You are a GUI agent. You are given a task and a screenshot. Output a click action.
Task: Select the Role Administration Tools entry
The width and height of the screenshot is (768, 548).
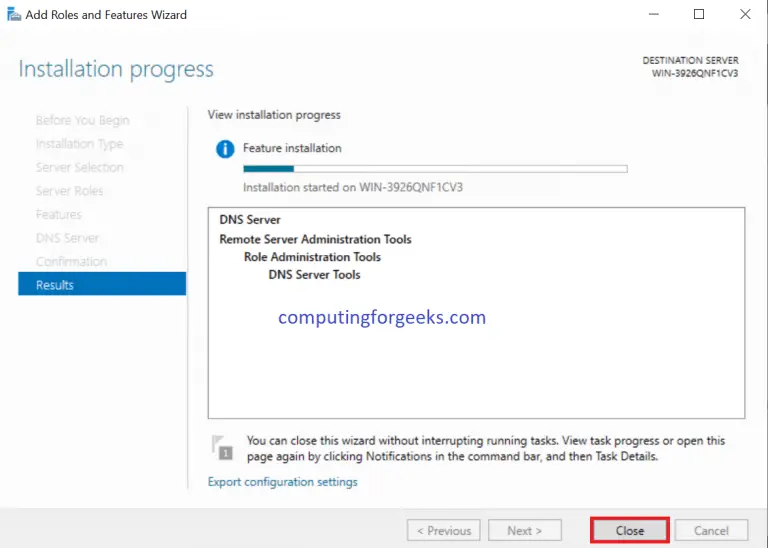(312, 257)
